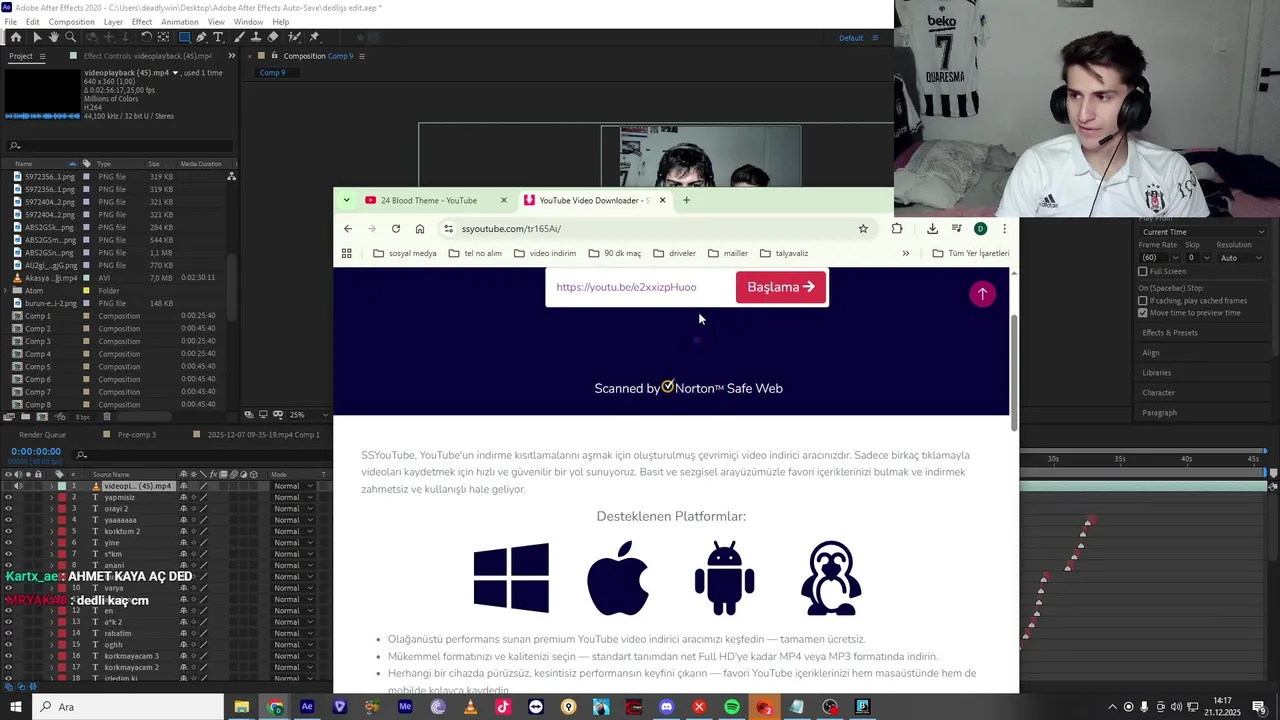Open Adobe Media Encoder from taskbar
Viewport: 1280px width, 720px height.
coord(405,707)
